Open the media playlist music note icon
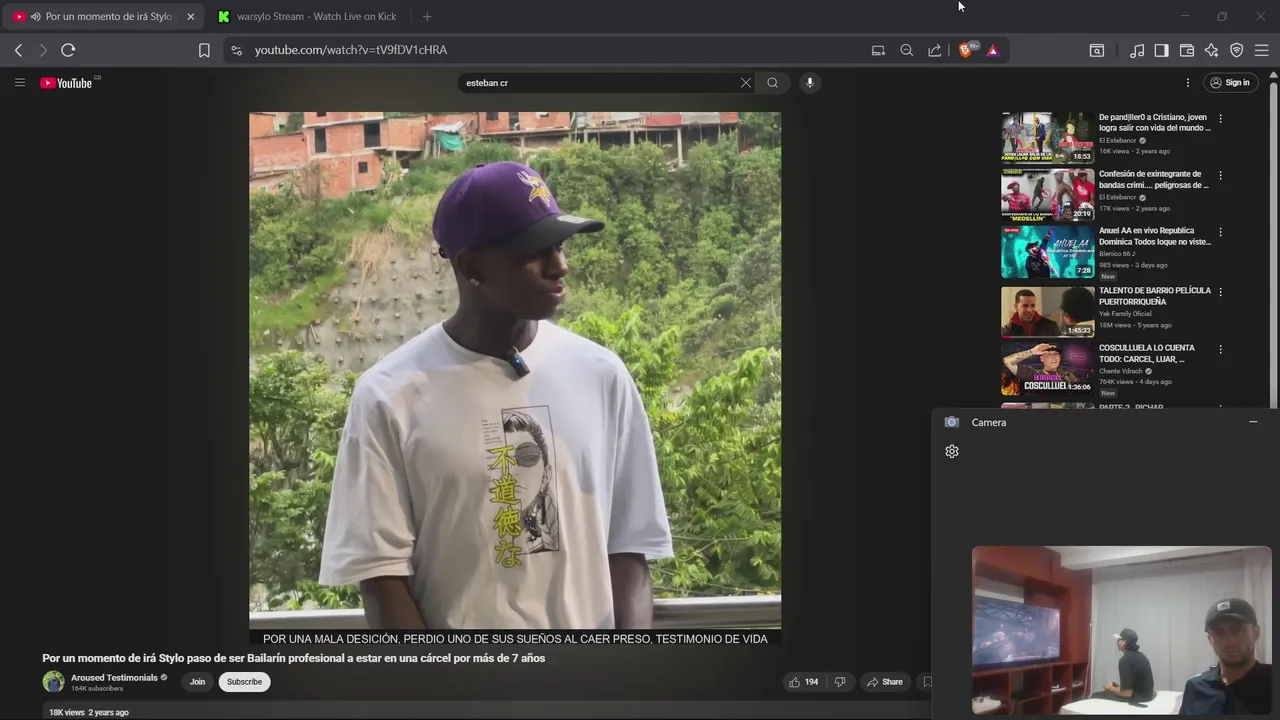The image size is (1280, 720). pyautogui.click(x=1137, y=50)
